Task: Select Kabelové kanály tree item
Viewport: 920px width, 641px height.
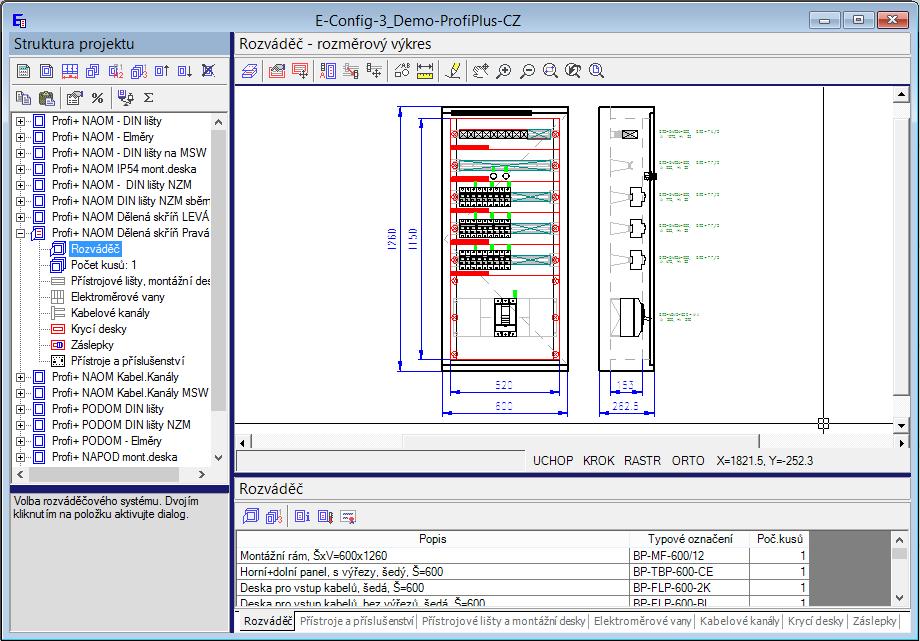Action: coord(110,313)
